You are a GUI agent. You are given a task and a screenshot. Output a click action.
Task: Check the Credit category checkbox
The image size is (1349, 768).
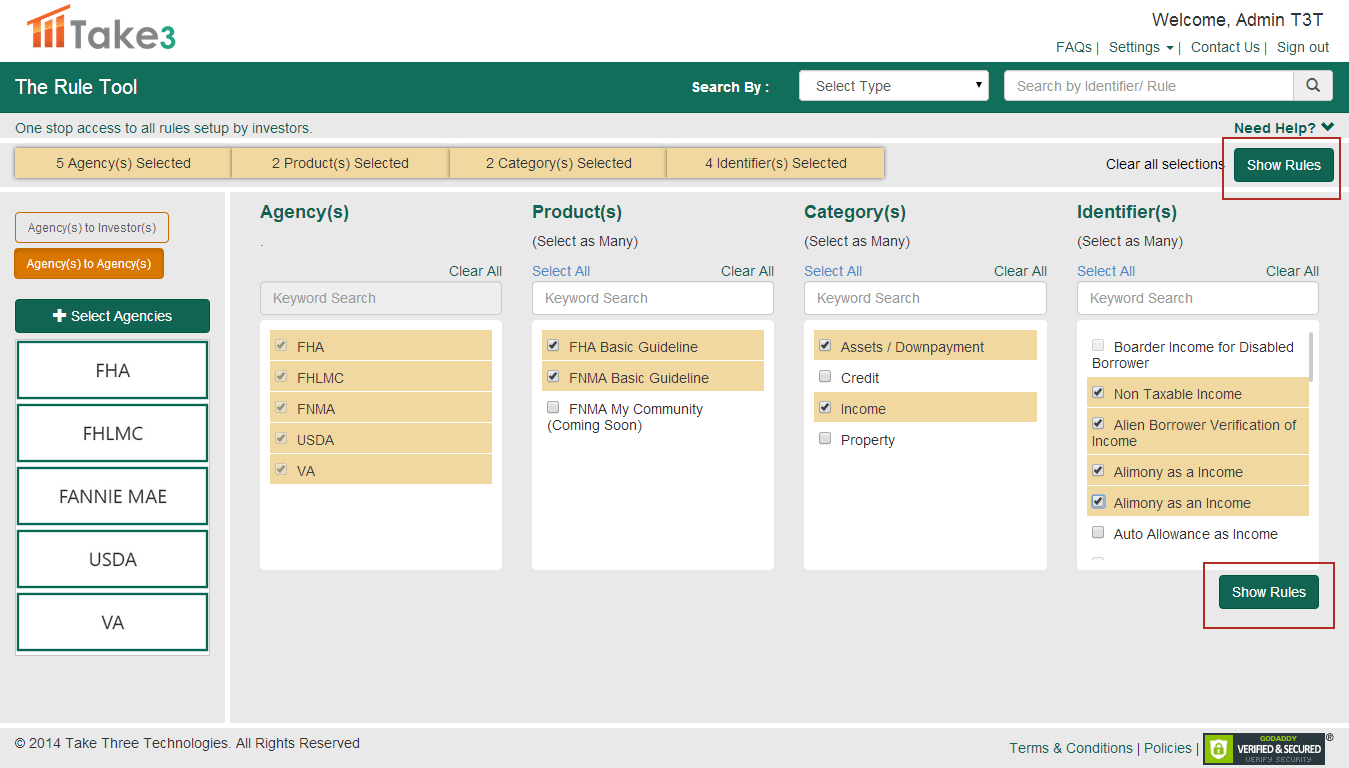click(825, 377)
